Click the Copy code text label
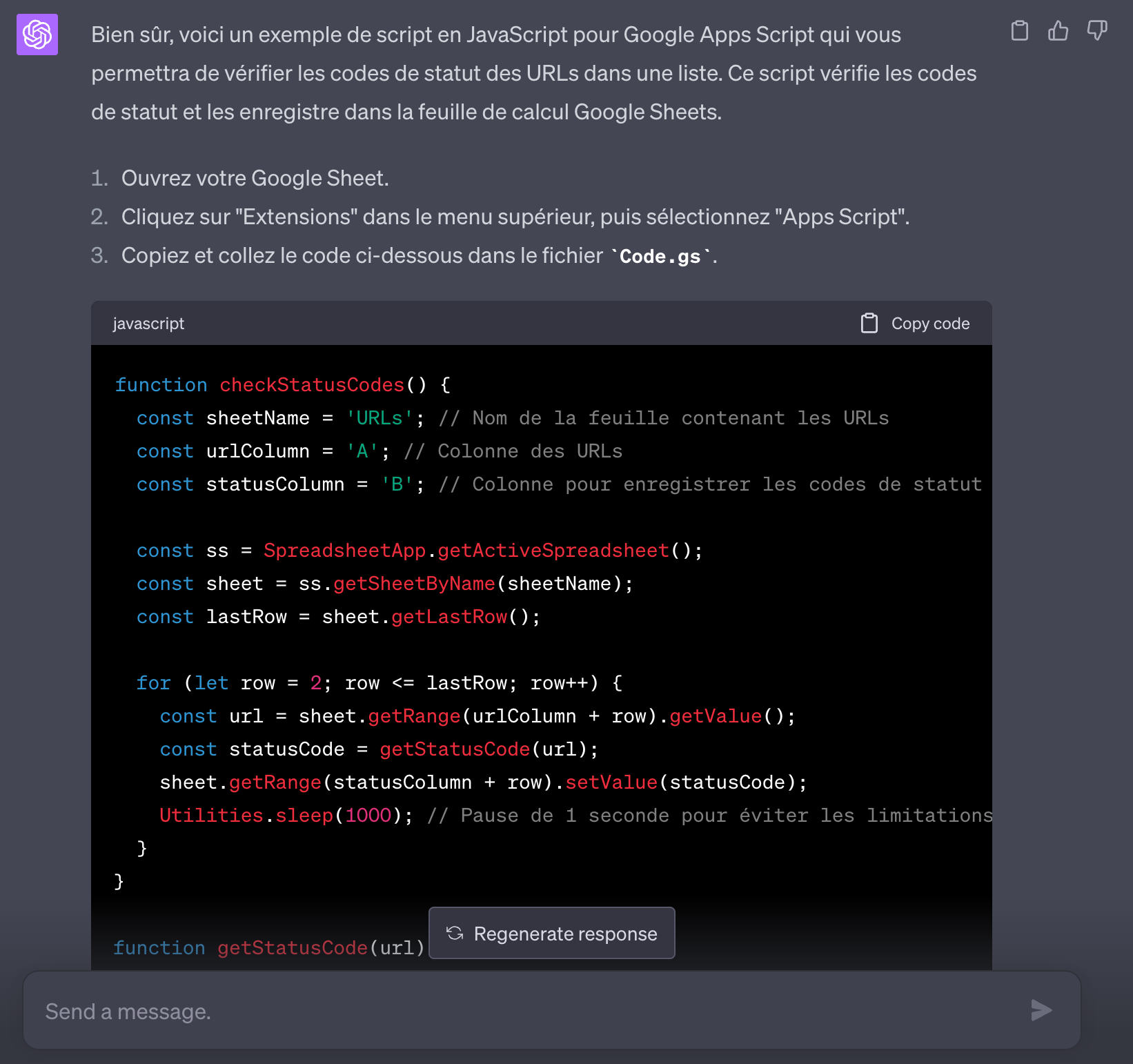This screenshot has height=1064, width=1133. [x=930, y=324]
